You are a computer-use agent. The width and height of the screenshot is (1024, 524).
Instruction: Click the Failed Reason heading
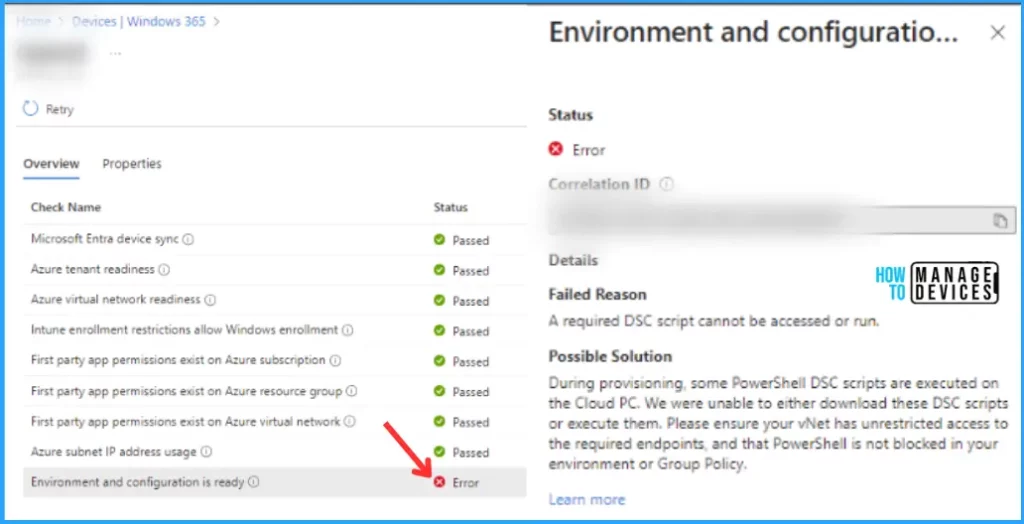[598, 295]
